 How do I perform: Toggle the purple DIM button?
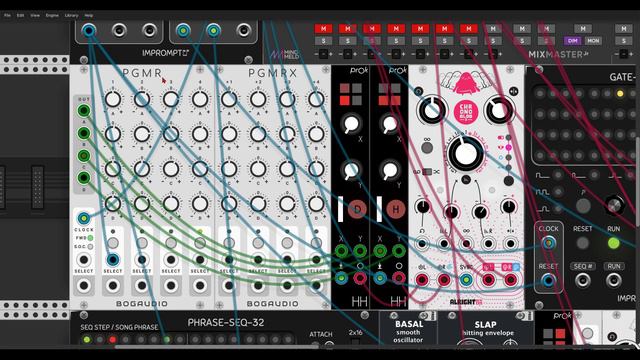coord(573,41)
